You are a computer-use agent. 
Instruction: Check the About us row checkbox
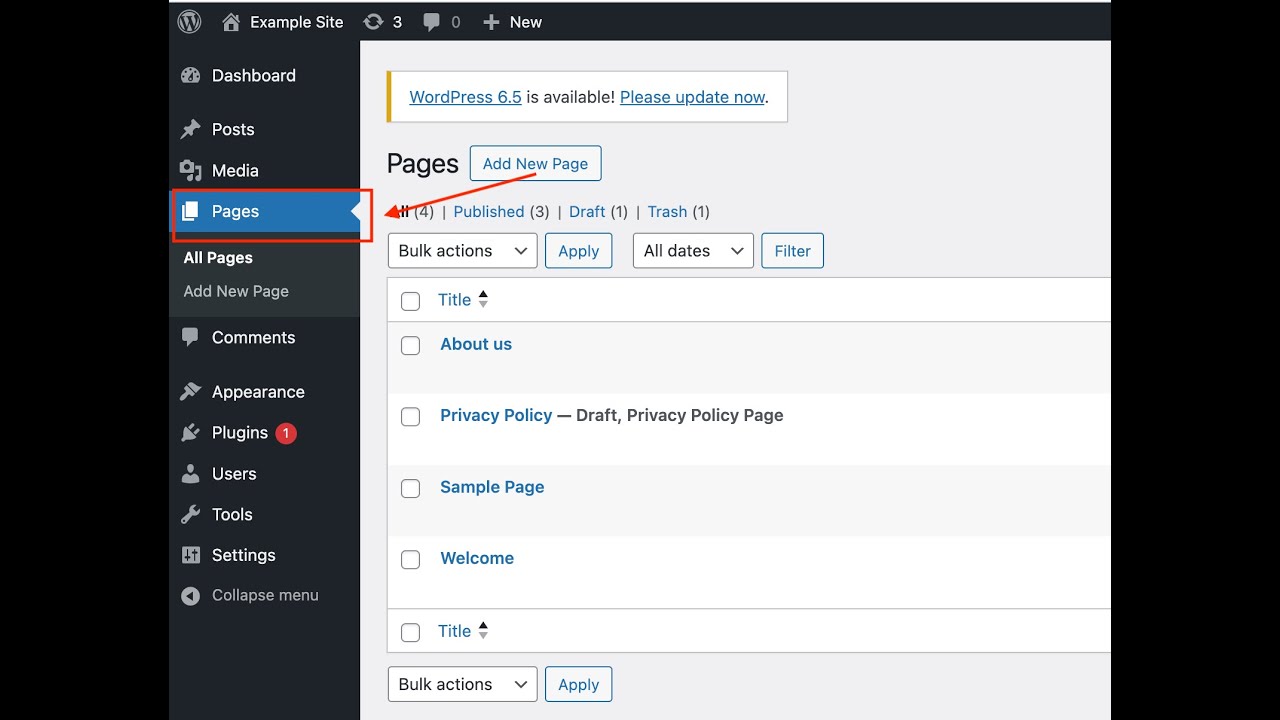410,345
